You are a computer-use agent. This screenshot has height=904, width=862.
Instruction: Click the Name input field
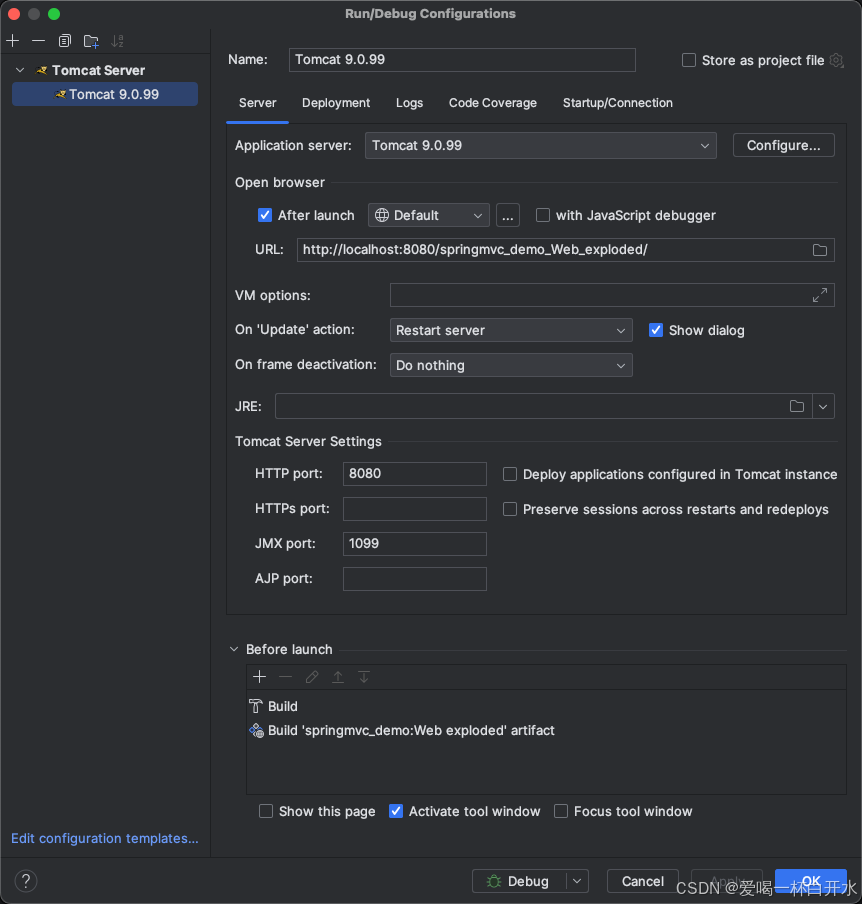coord(462,60)
